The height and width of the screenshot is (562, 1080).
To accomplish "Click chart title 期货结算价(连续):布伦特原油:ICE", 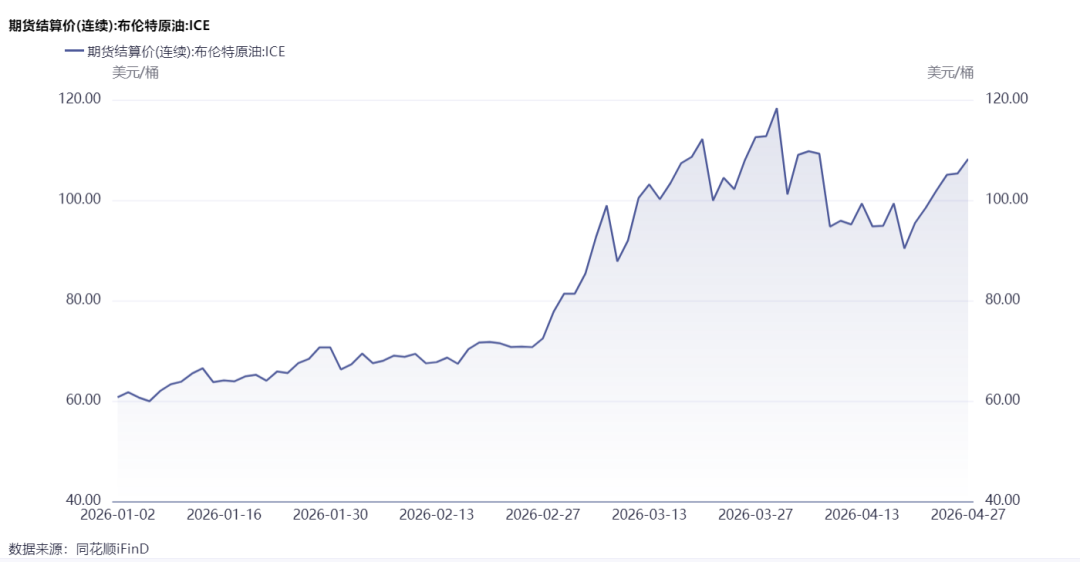I will (x=109, y=25).
